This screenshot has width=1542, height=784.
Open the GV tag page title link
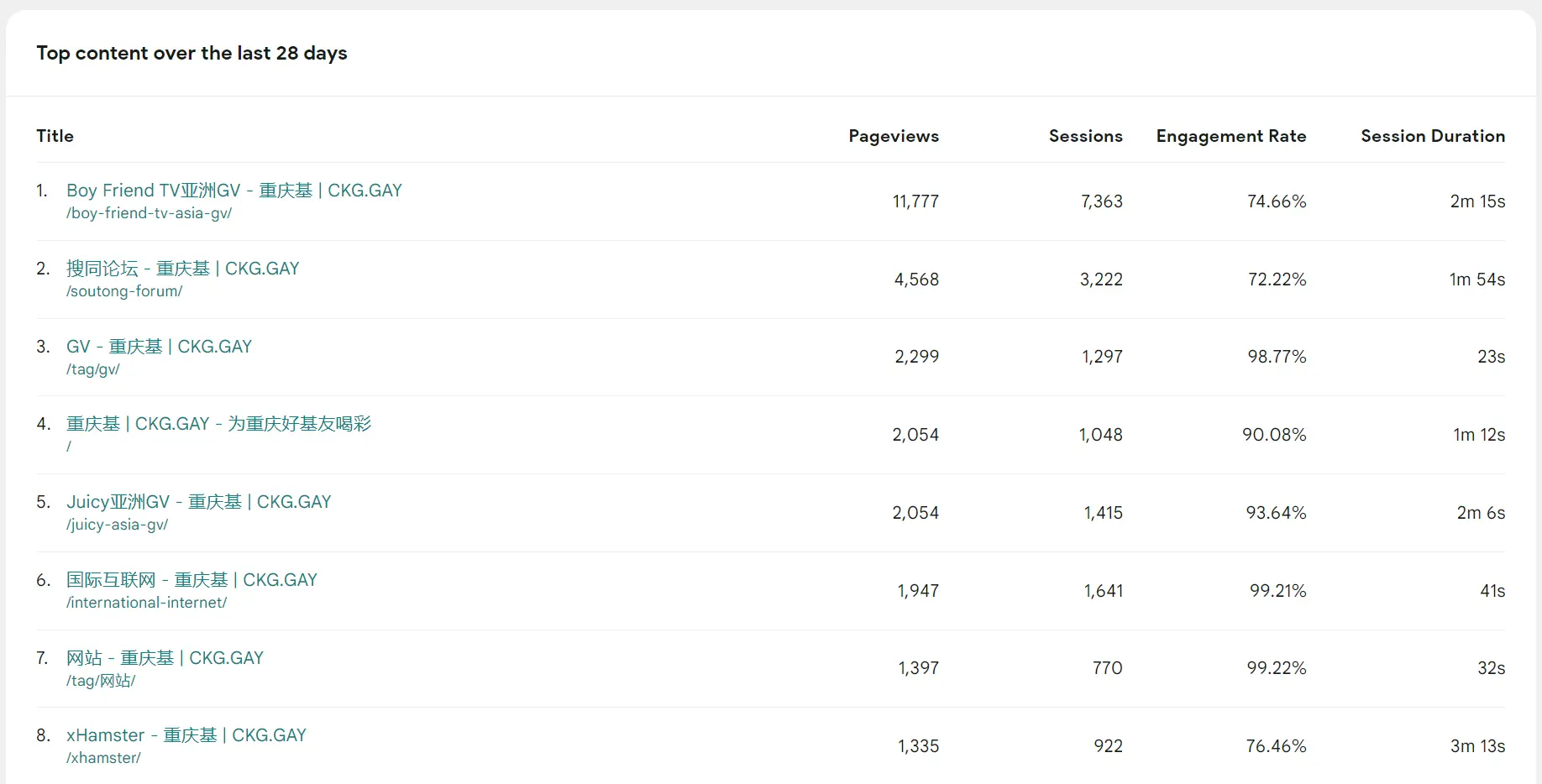pos(159,347)
